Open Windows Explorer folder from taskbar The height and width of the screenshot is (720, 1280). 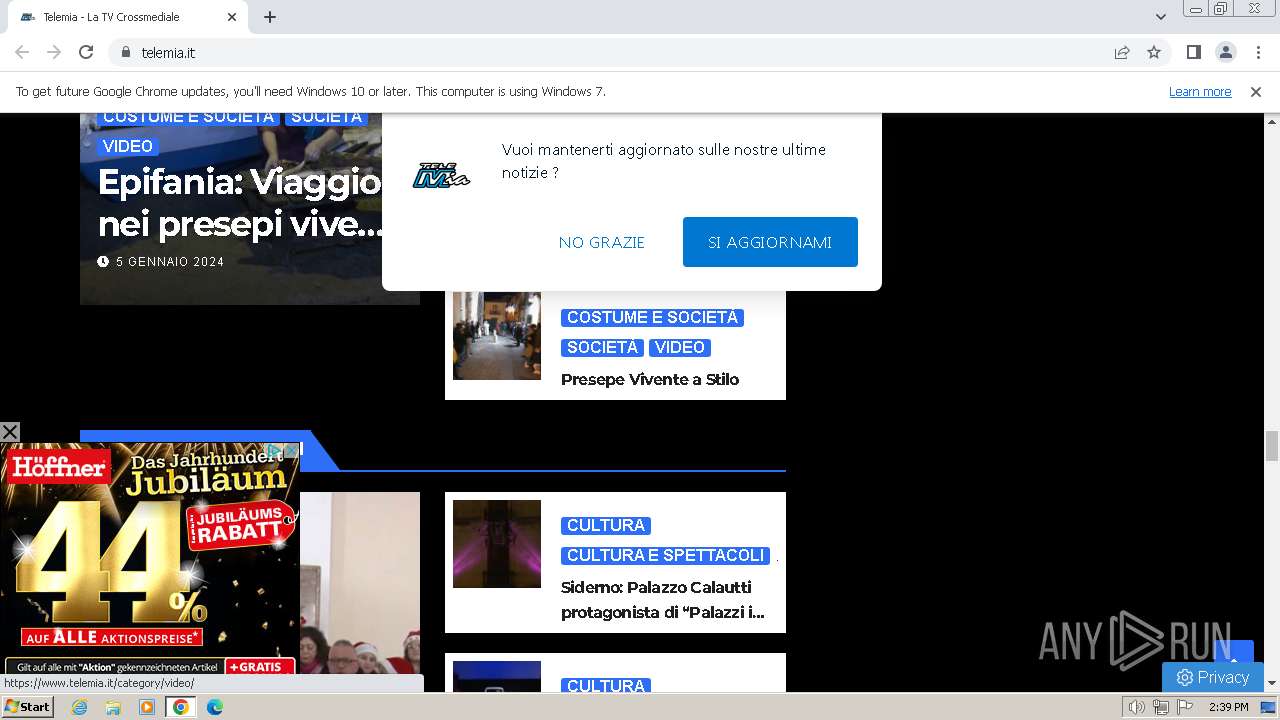113,707
